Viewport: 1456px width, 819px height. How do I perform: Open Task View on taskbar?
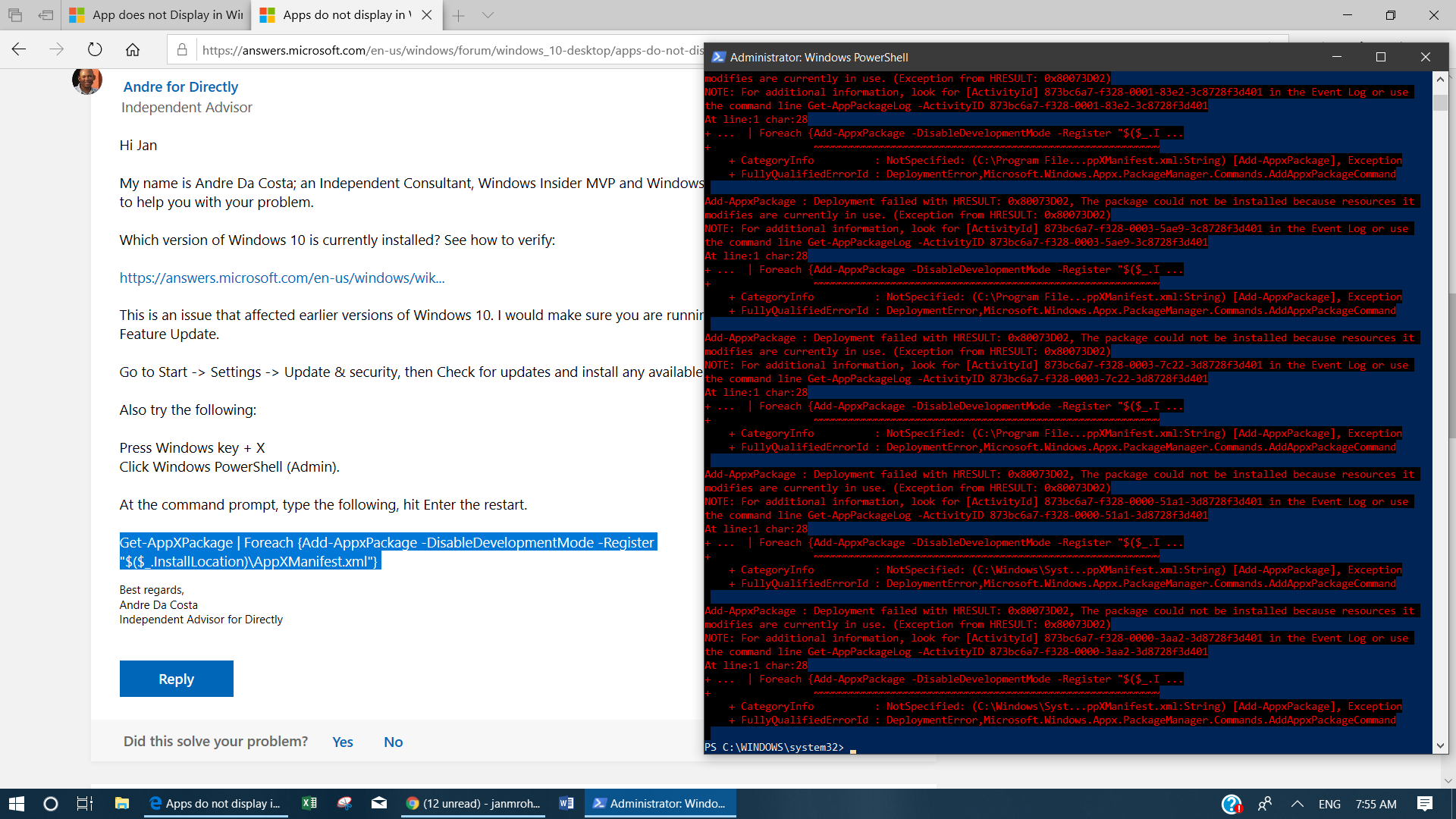[x=85, y=804]
